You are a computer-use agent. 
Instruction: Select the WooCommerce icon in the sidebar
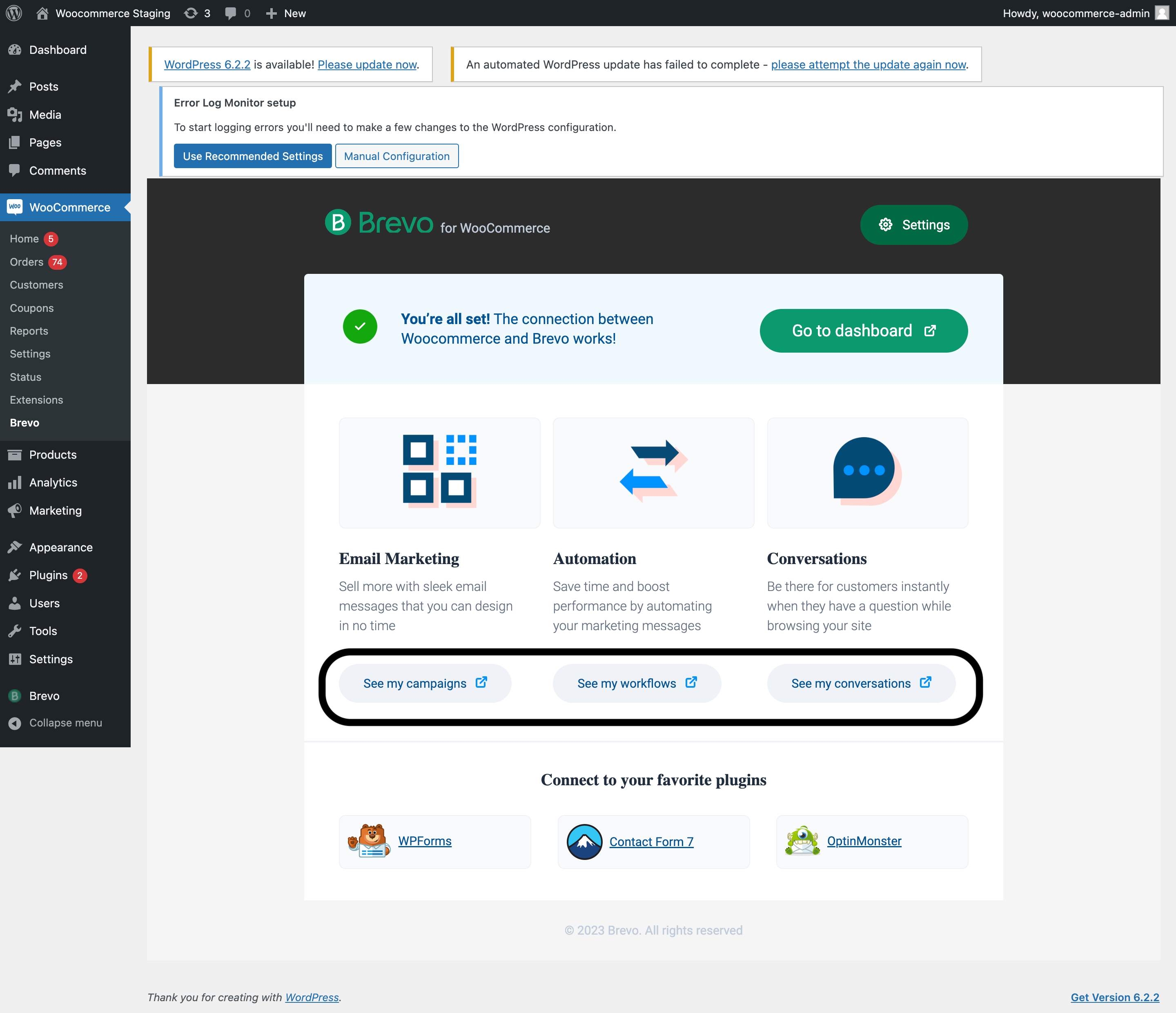click(x=14, y=207)
